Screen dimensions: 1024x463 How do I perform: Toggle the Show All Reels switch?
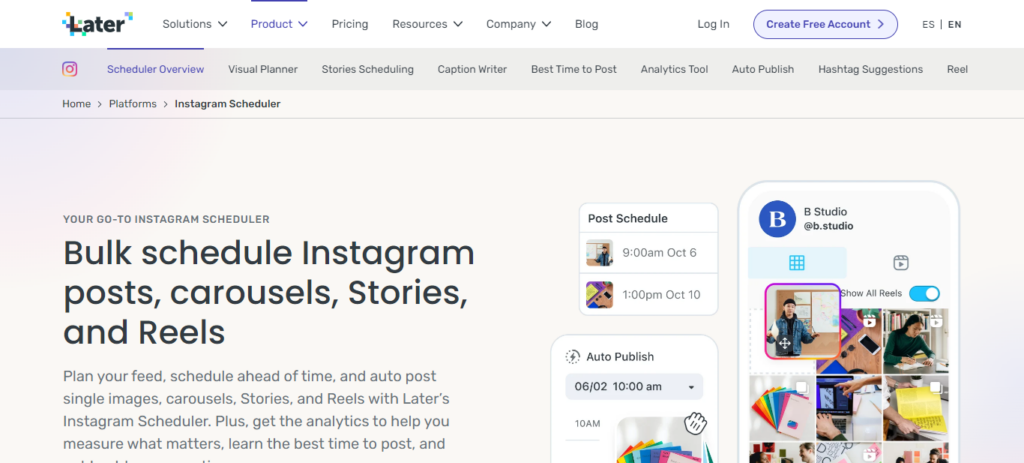(x=923, y=293)
